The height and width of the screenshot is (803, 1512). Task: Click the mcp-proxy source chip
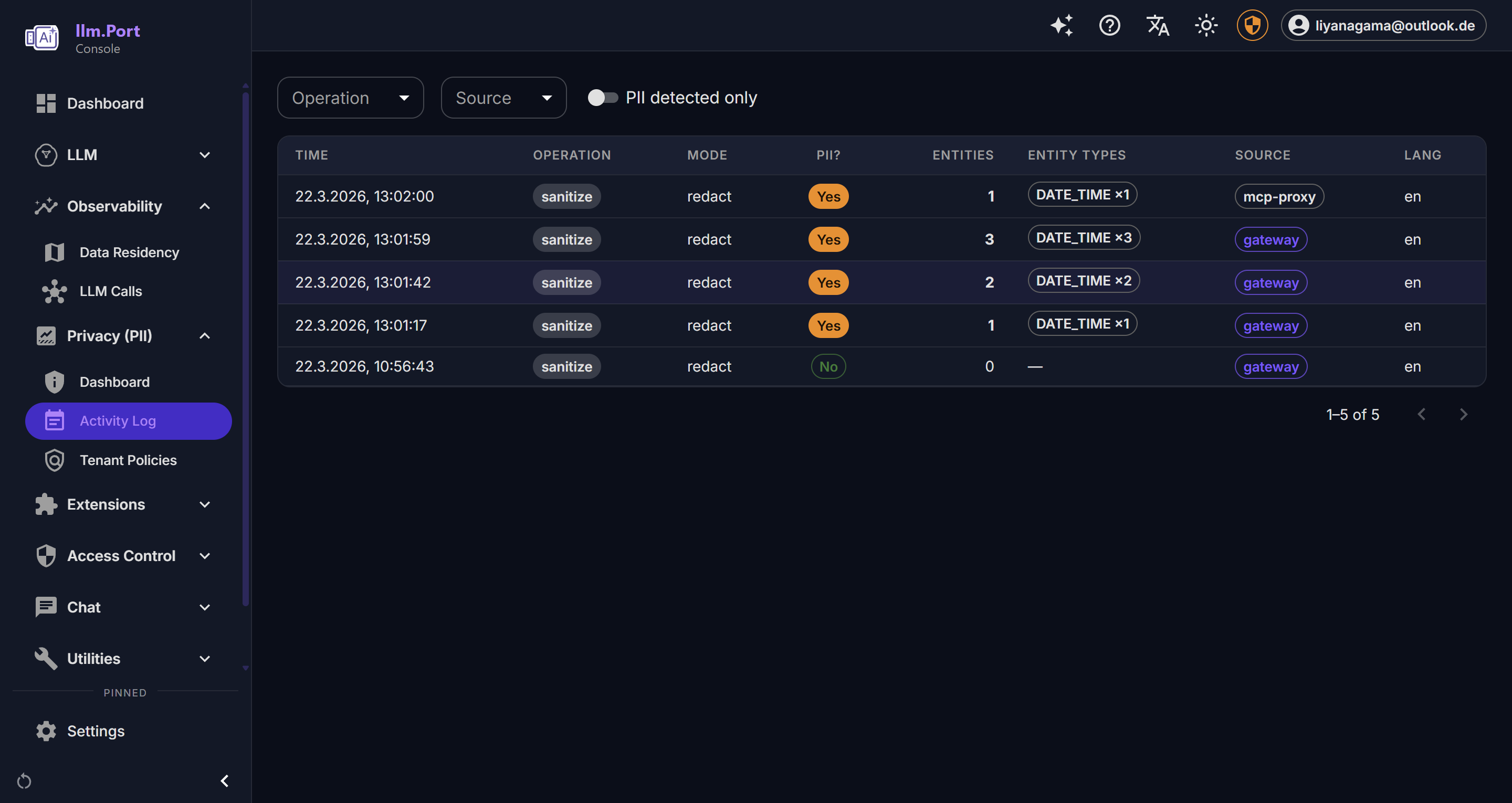1279,197
